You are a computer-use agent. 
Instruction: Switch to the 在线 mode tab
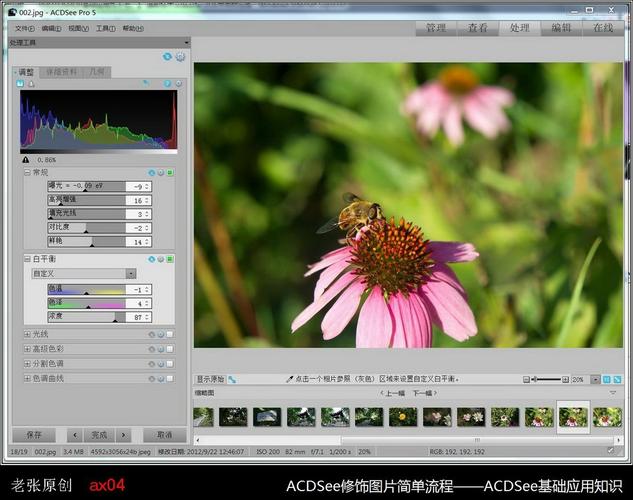tap(603, 28)
